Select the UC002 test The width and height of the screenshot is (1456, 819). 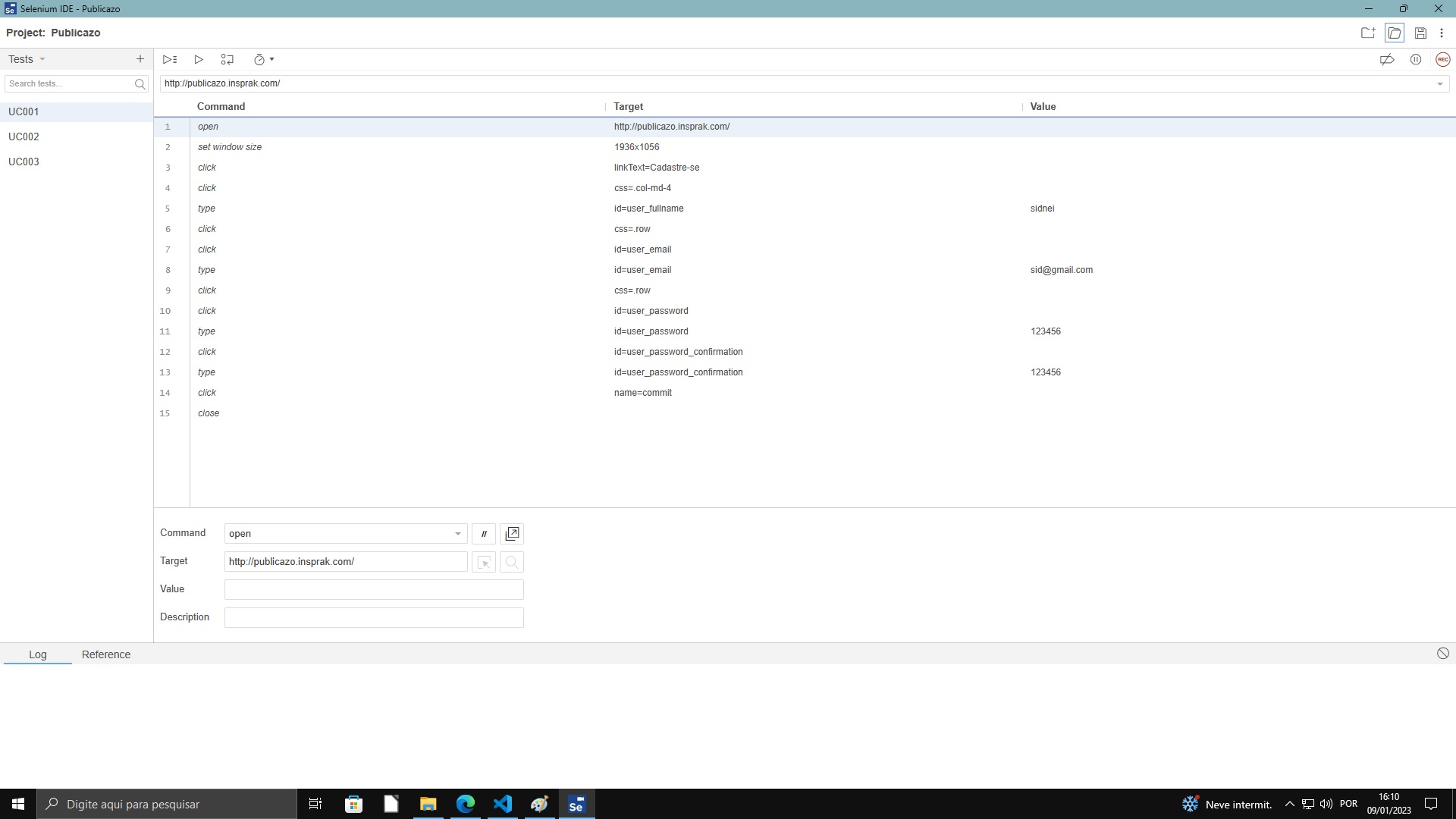(76, 136)
